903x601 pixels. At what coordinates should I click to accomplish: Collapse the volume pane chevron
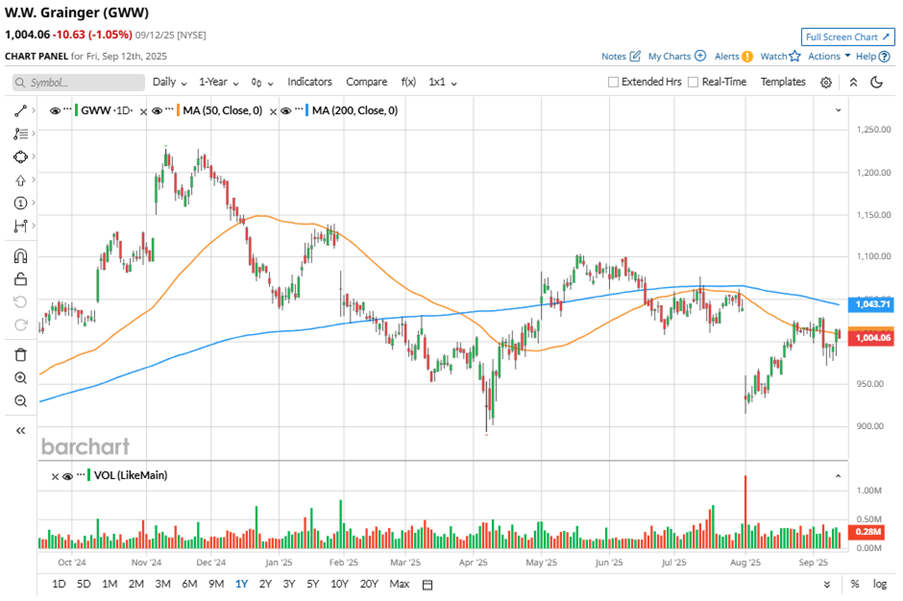coord(838,476)
